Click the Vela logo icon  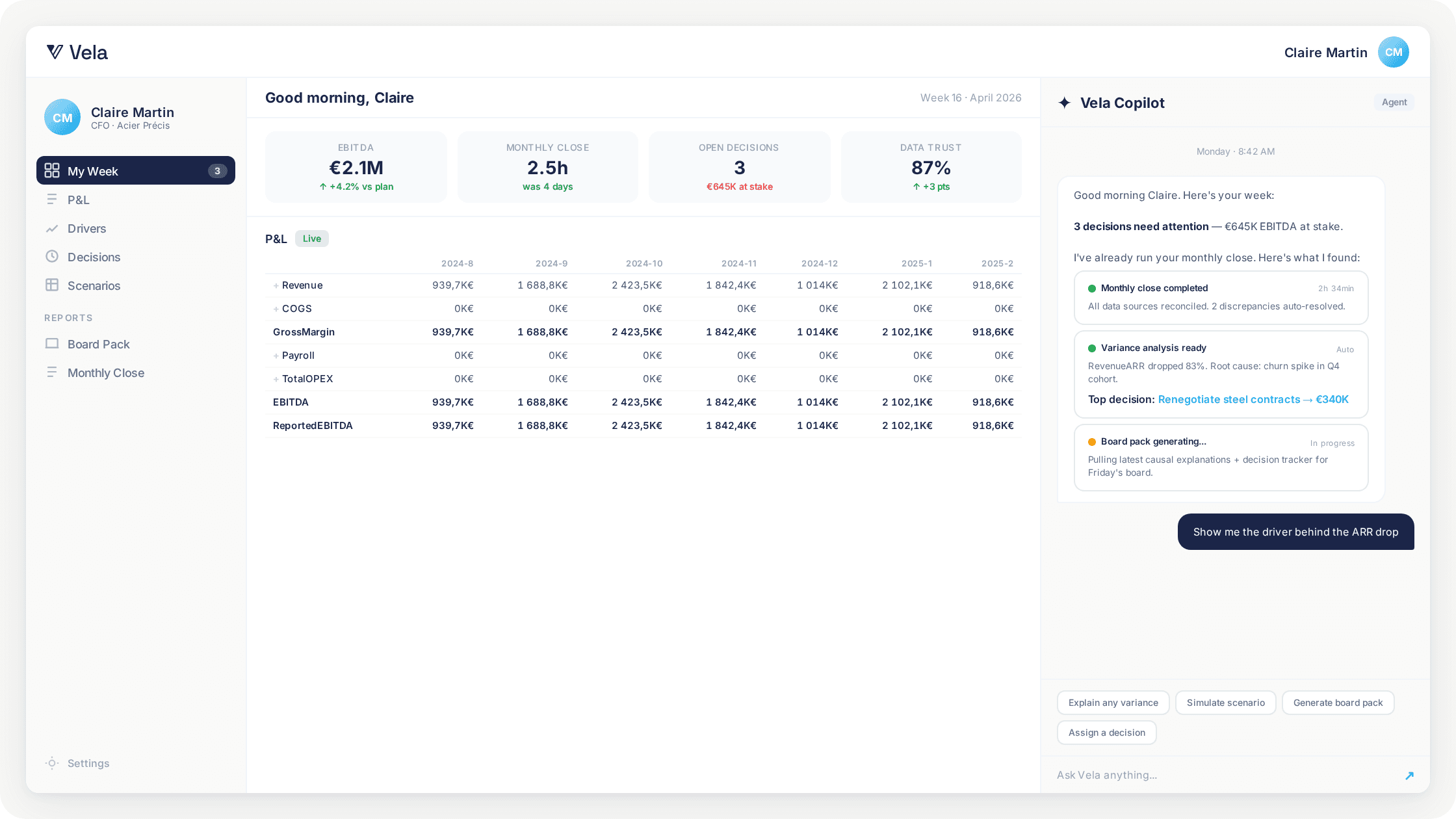click(x=55, y=52)
